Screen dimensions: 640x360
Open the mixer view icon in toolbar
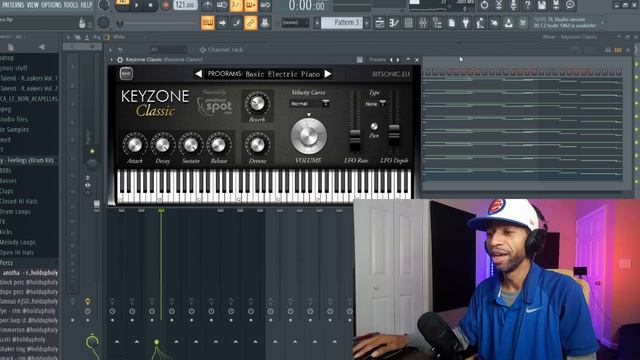423,23
